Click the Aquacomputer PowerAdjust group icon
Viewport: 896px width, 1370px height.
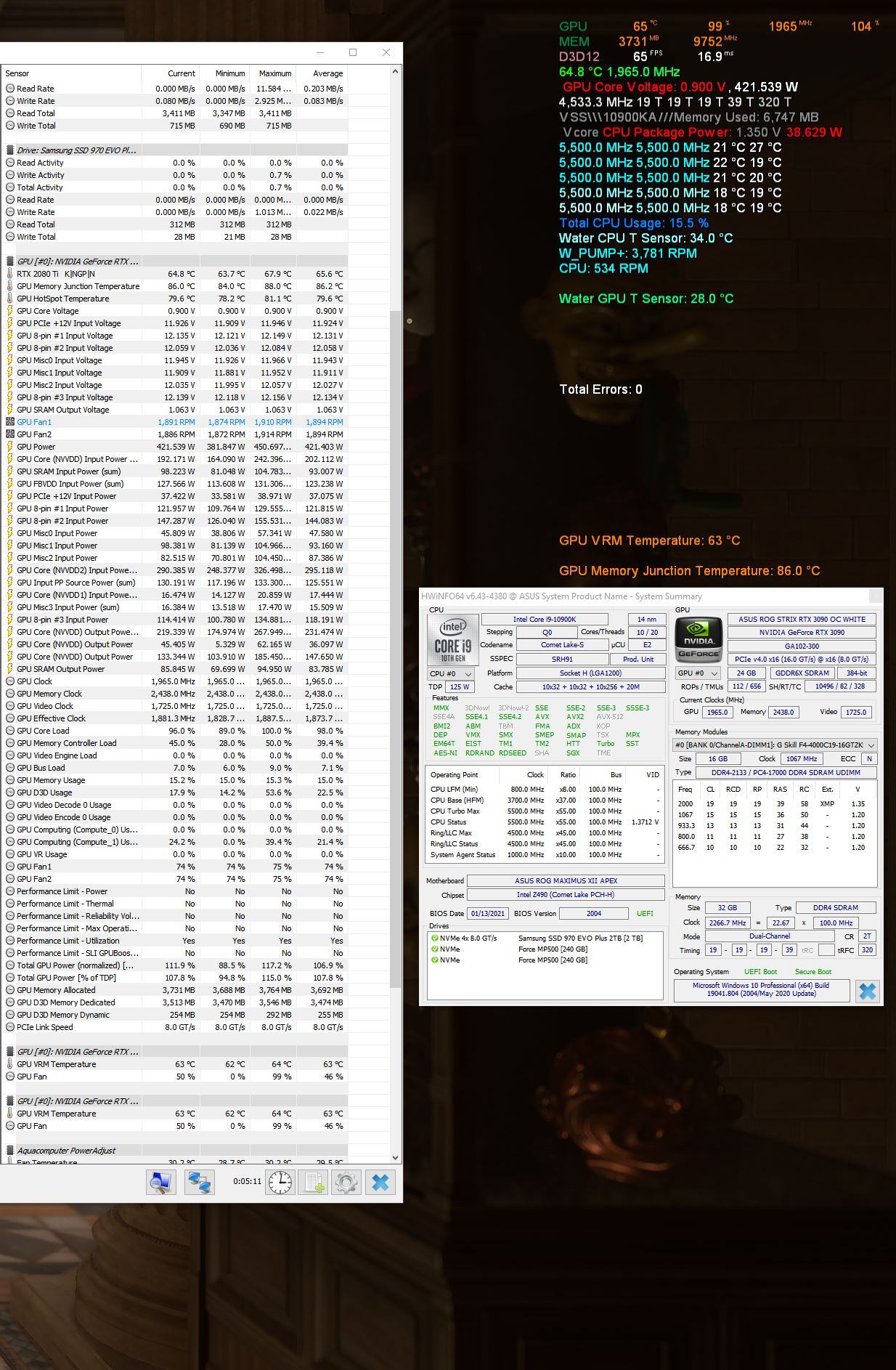(x=9, y=1151)
